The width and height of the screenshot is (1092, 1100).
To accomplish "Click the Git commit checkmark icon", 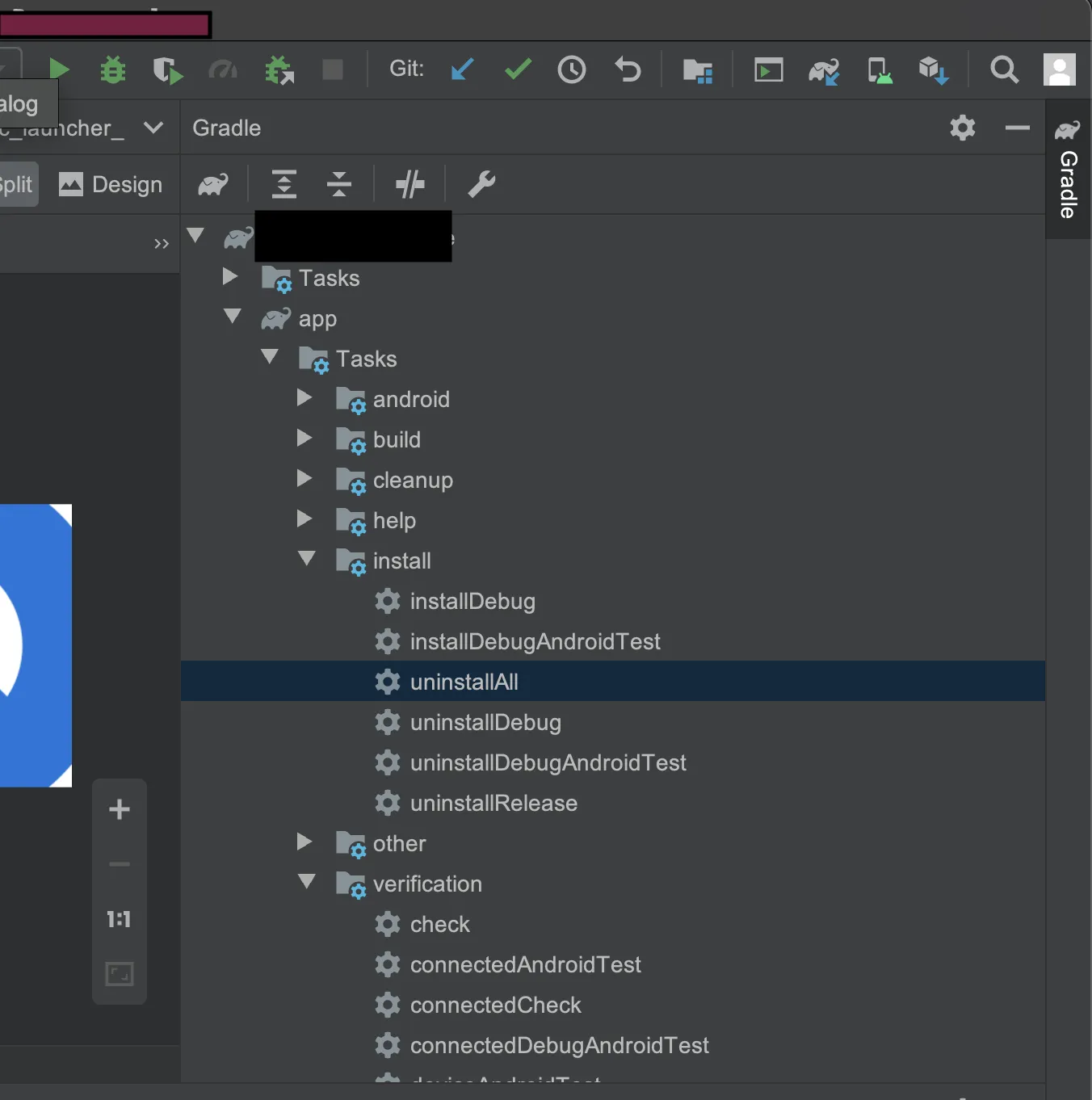I will pyautogui.click(x=518, y=69).
